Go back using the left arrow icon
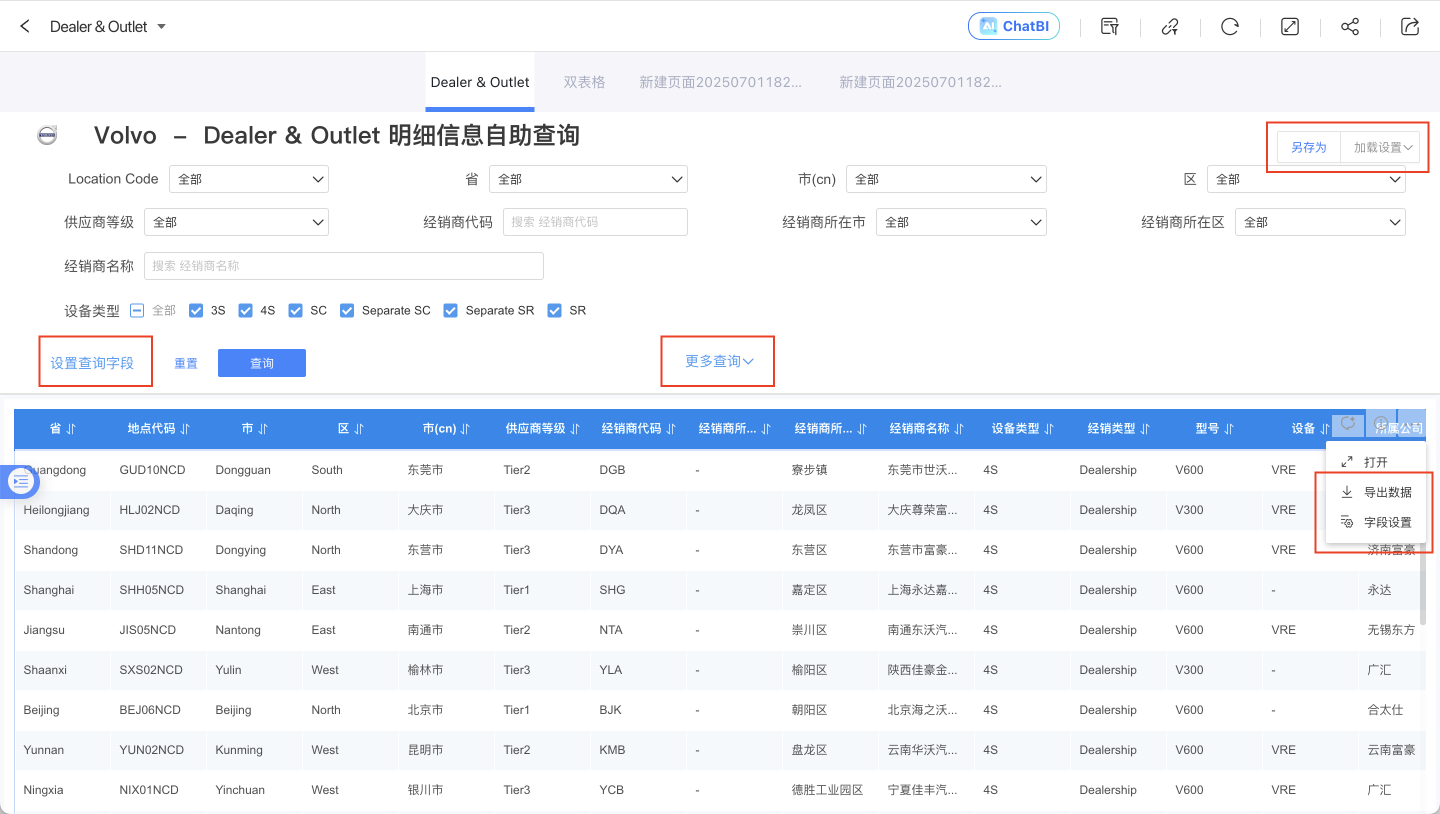This screenshot has width=1440, height=814. (x=25, y=27)
